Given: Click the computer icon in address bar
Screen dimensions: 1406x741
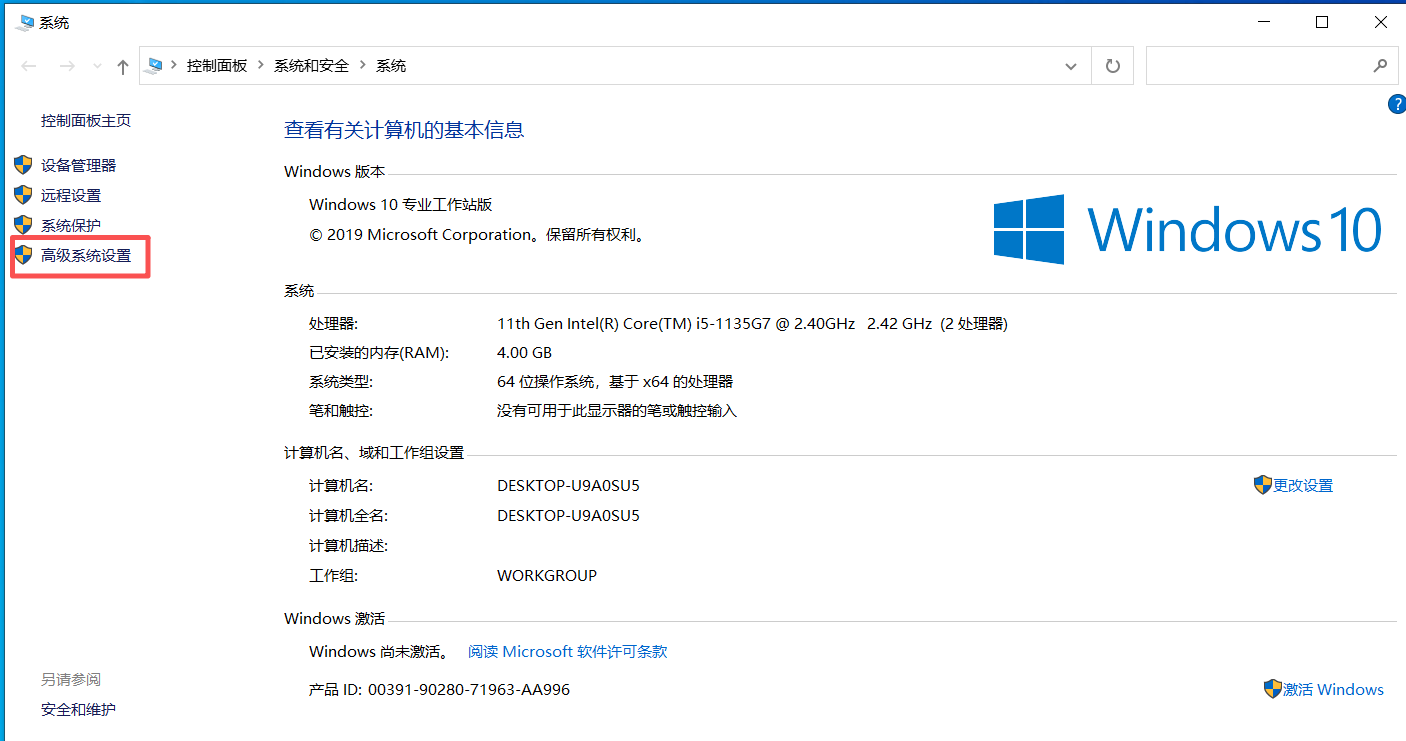Looking at the screenshot, I should [154, 66].
